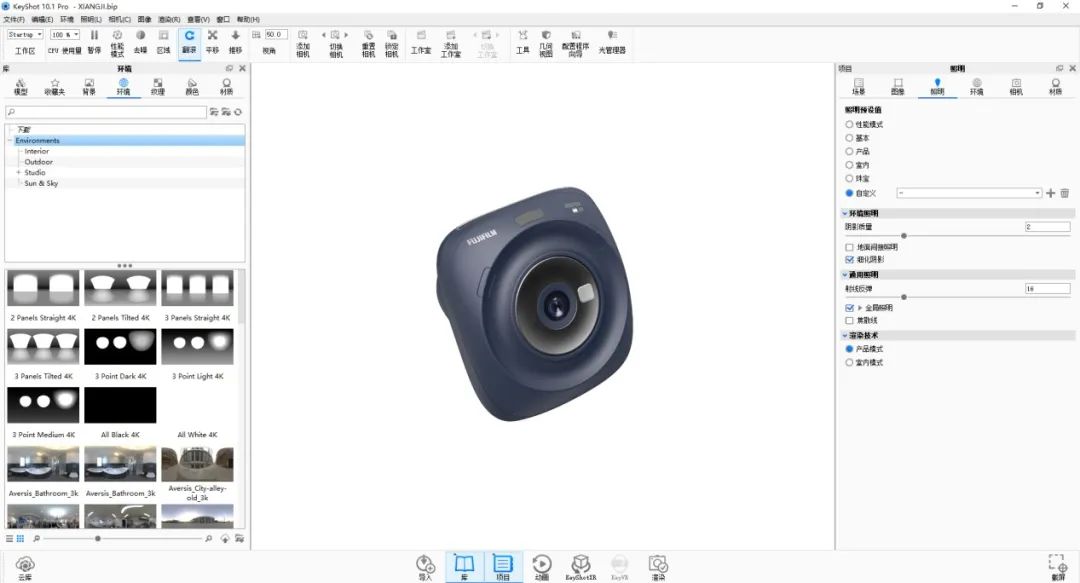The image size is (1080, 583).
Task: Toggle the Library (库) panel button
Action: pyautogui.click(x=464, y=568)
